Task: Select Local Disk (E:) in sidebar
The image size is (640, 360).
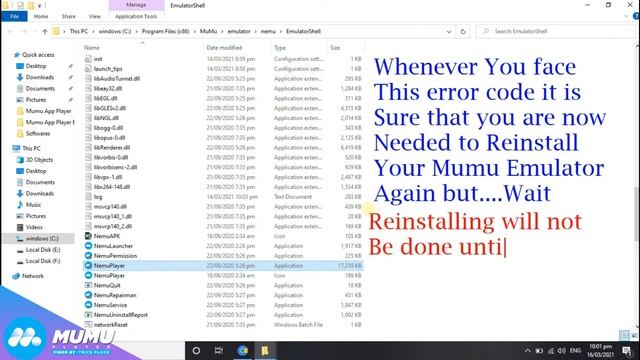Action: [x=43, y=250]
